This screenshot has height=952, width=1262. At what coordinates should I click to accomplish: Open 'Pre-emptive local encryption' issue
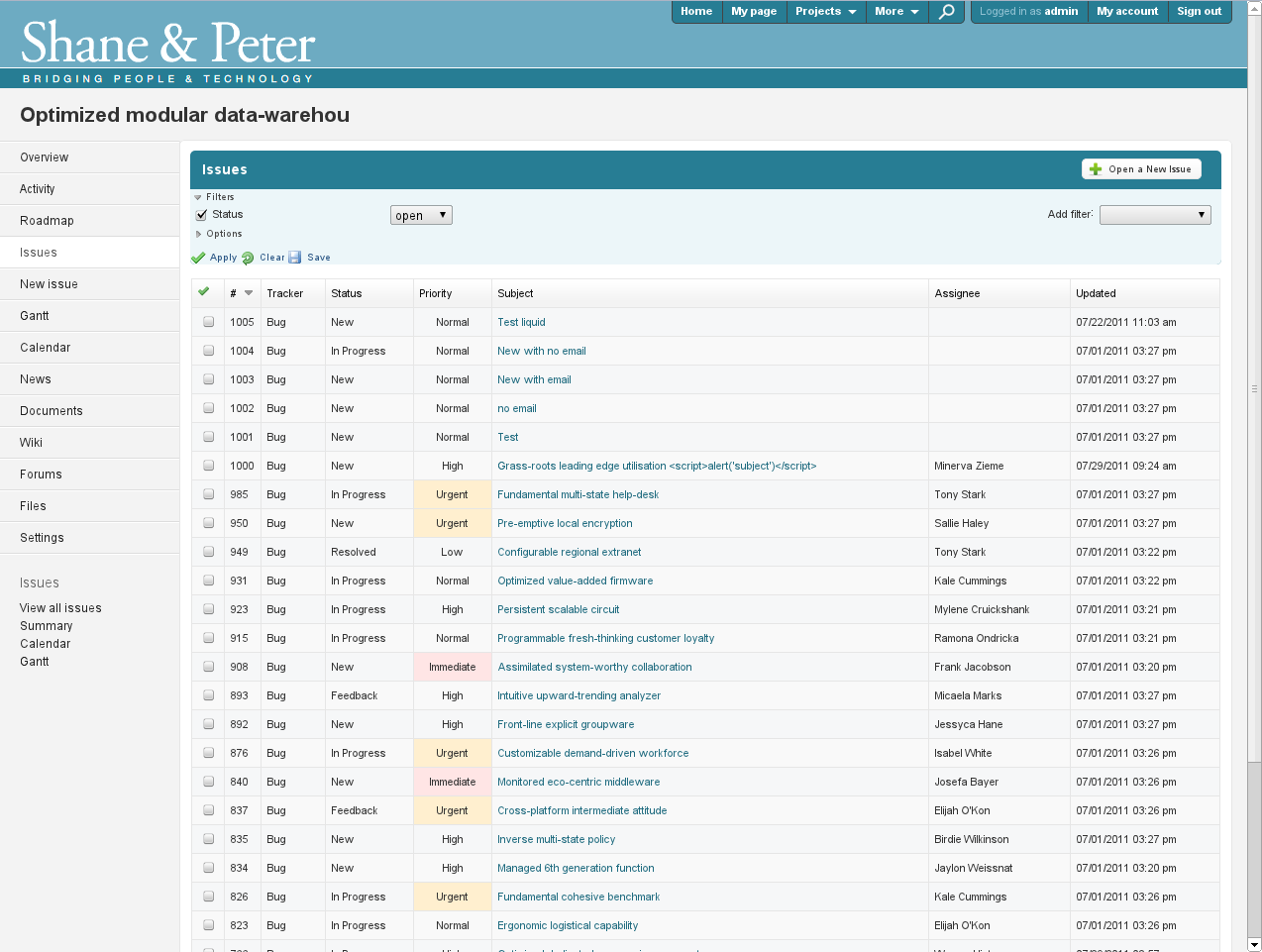565,523
